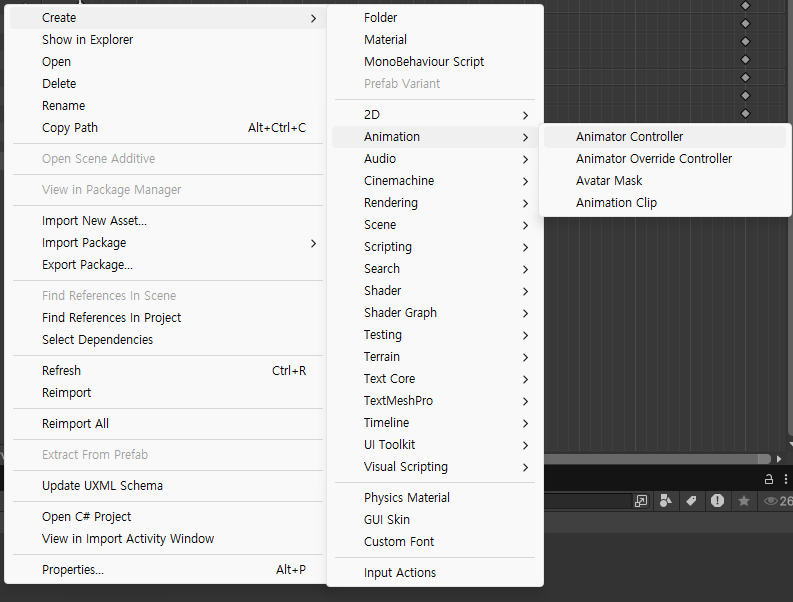Open the search by type filter
Viewport: 793px width, 602px height.
(666, 501)
